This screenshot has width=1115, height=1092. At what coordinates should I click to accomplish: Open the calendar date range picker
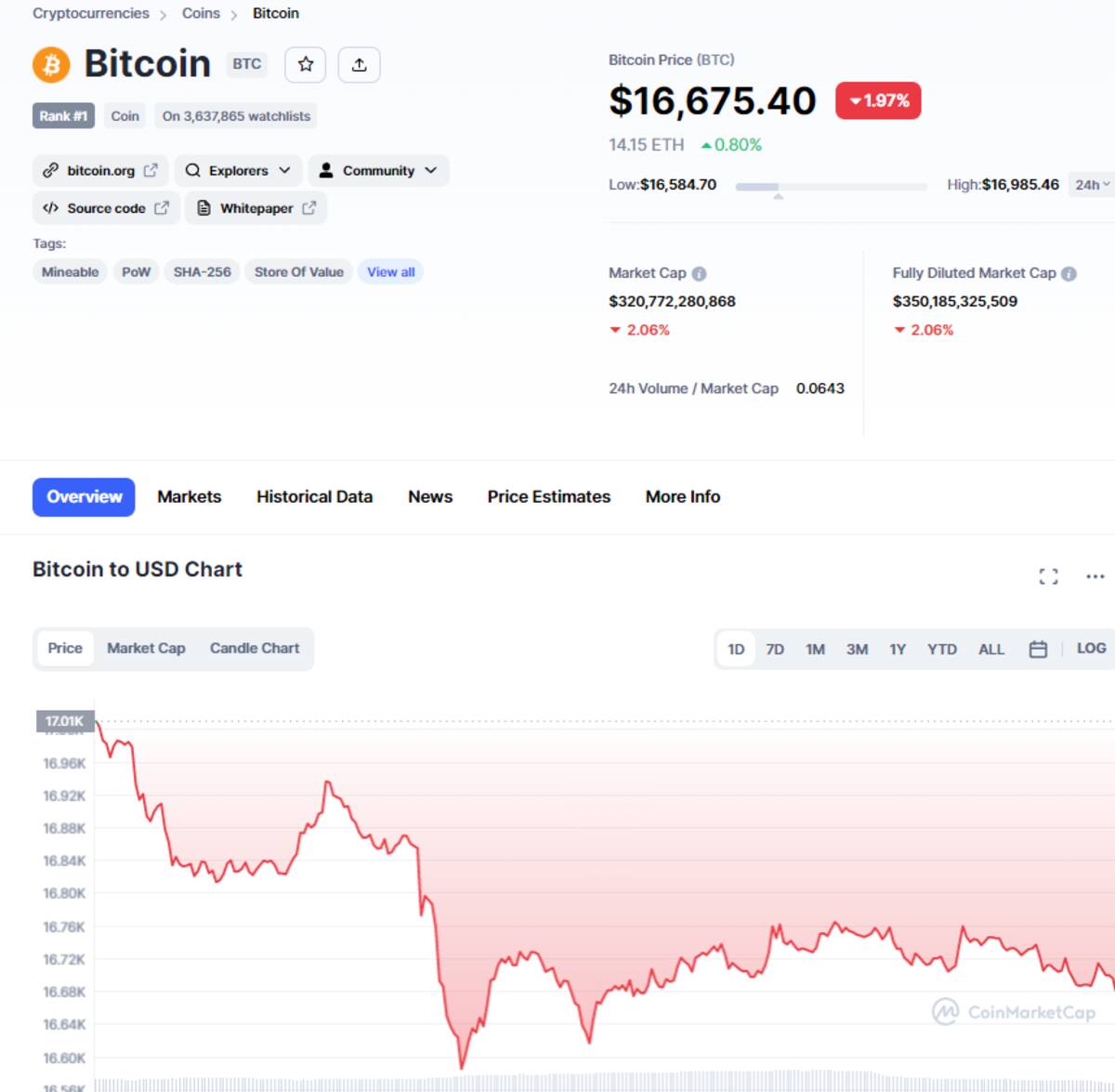tap(1038, 649)
